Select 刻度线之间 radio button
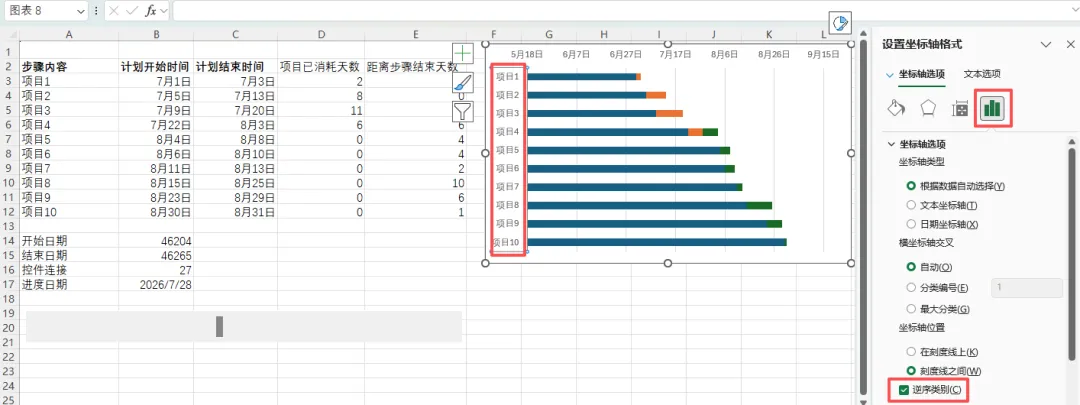Screen dimensions: 1080x405 click(x=911, y=371)
